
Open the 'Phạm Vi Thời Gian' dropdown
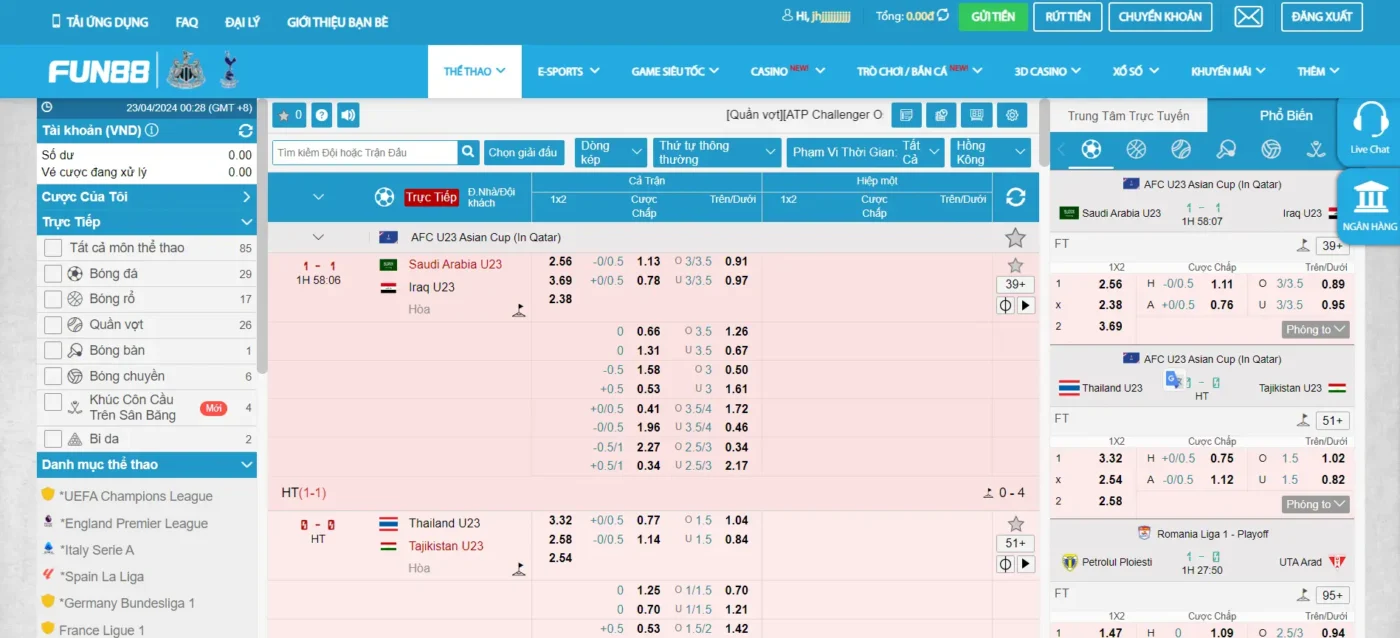[x=865, y=153]
